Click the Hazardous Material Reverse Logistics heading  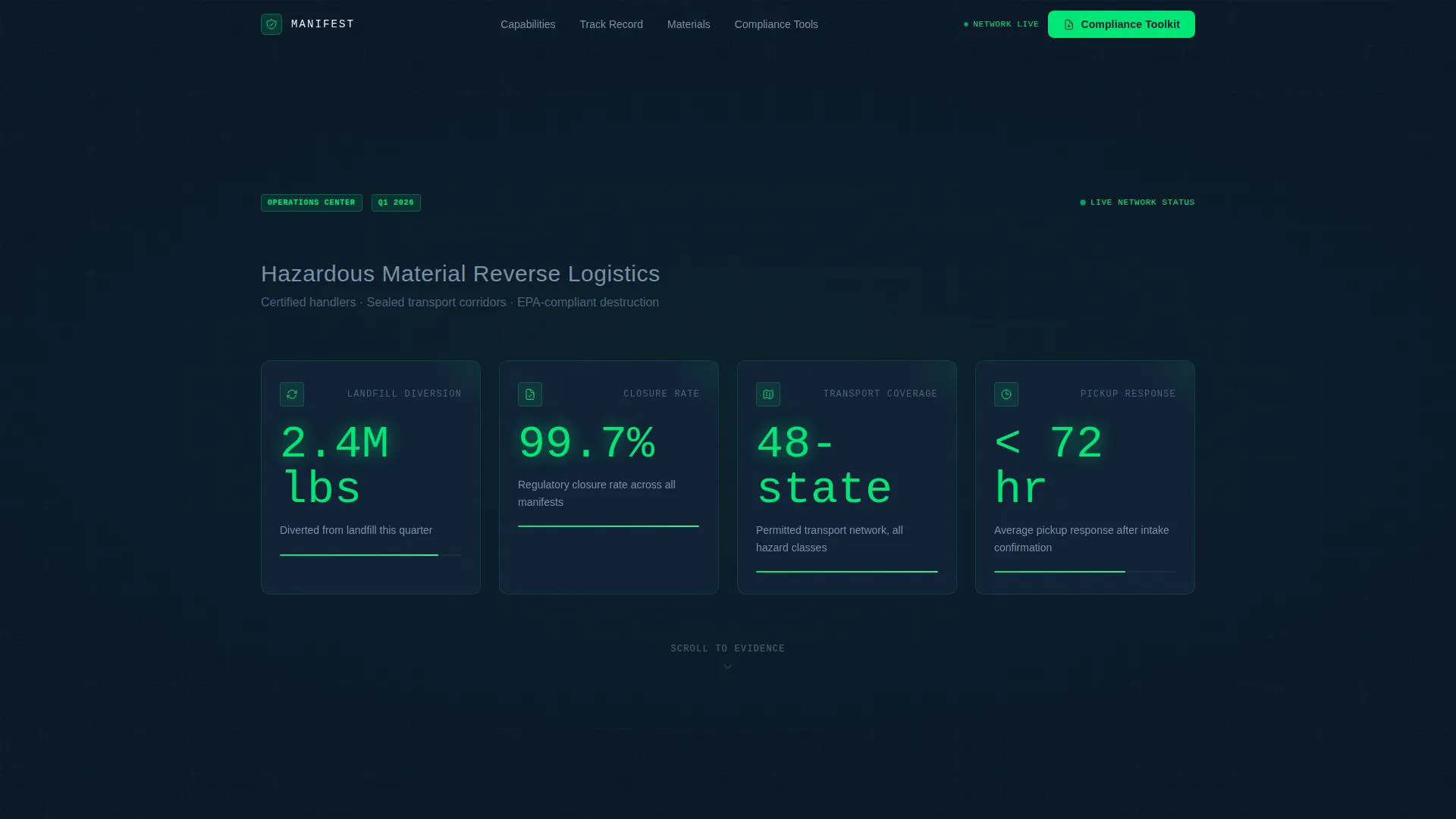click(x=460, y=274)
